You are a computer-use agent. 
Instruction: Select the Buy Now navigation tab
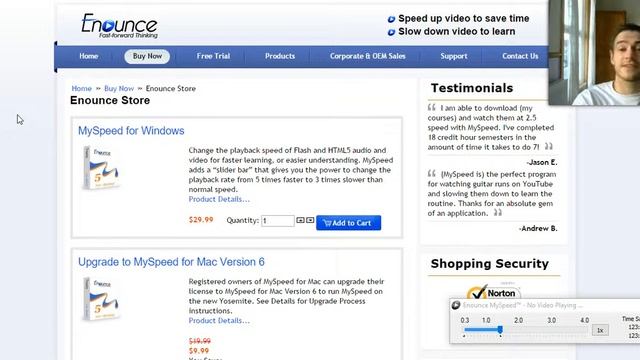click(147, 56)
